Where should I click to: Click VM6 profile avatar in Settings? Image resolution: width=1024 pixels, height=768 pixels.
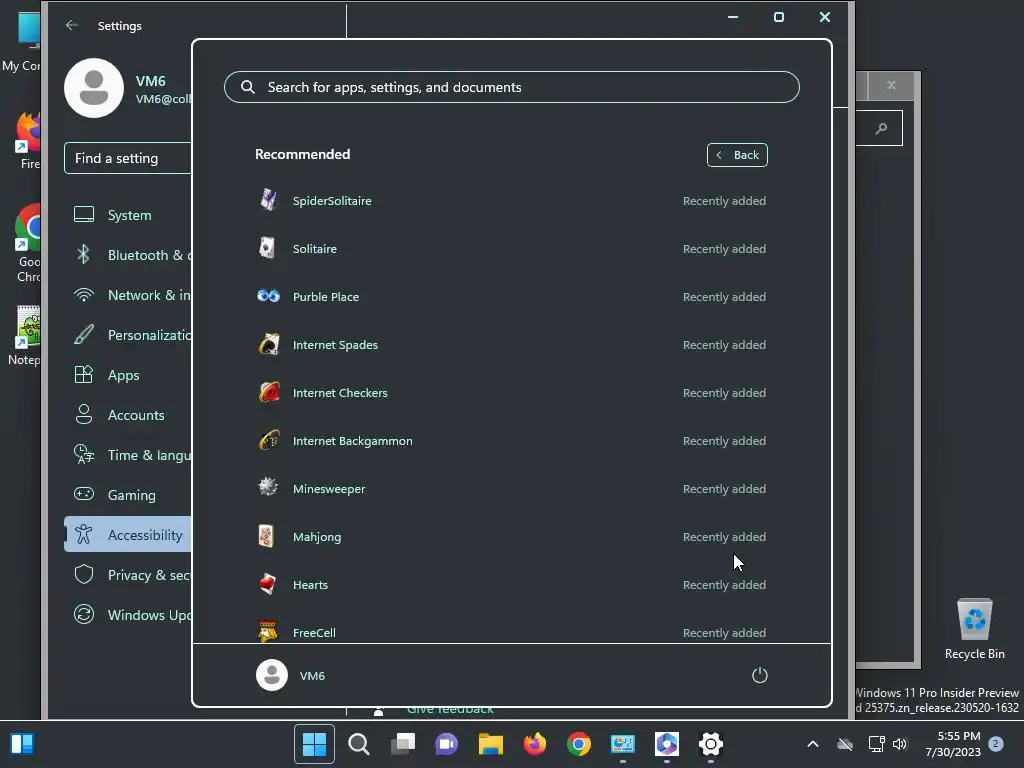click(94, 88)
